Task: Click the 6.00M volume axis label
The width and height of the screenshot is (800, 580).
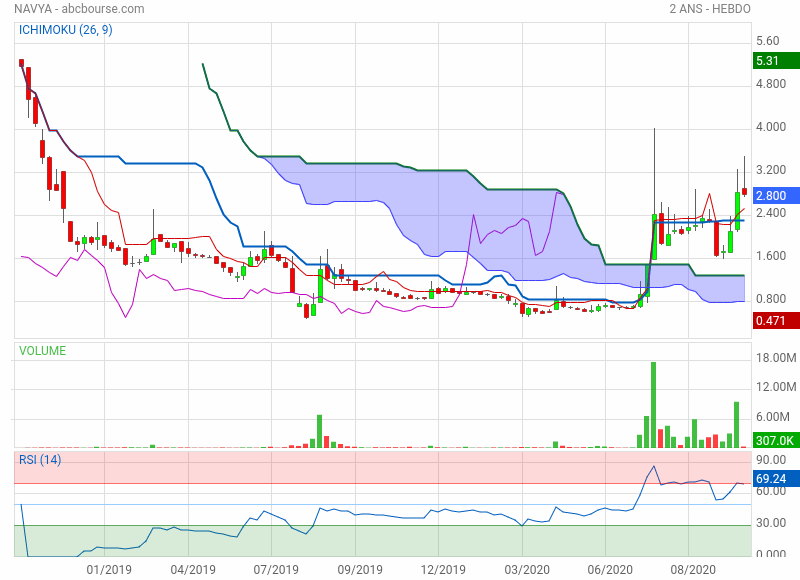Action: [x=773, y=416]
